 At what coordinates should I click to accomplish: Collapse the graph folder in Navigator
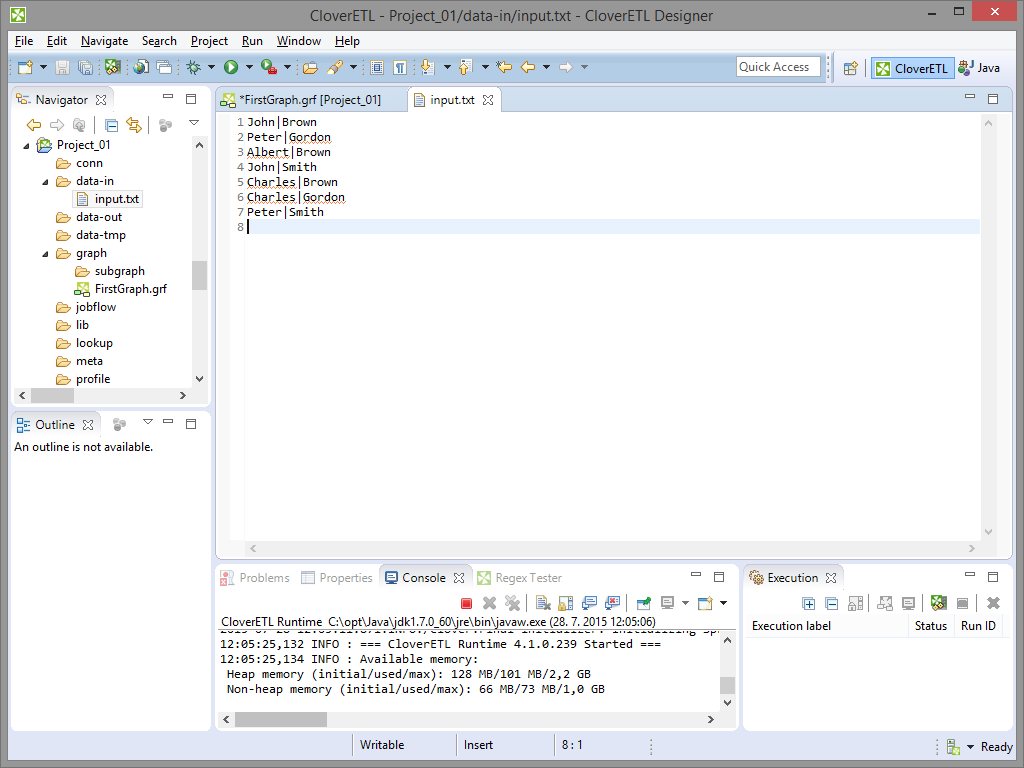click(x=46, y=253)
